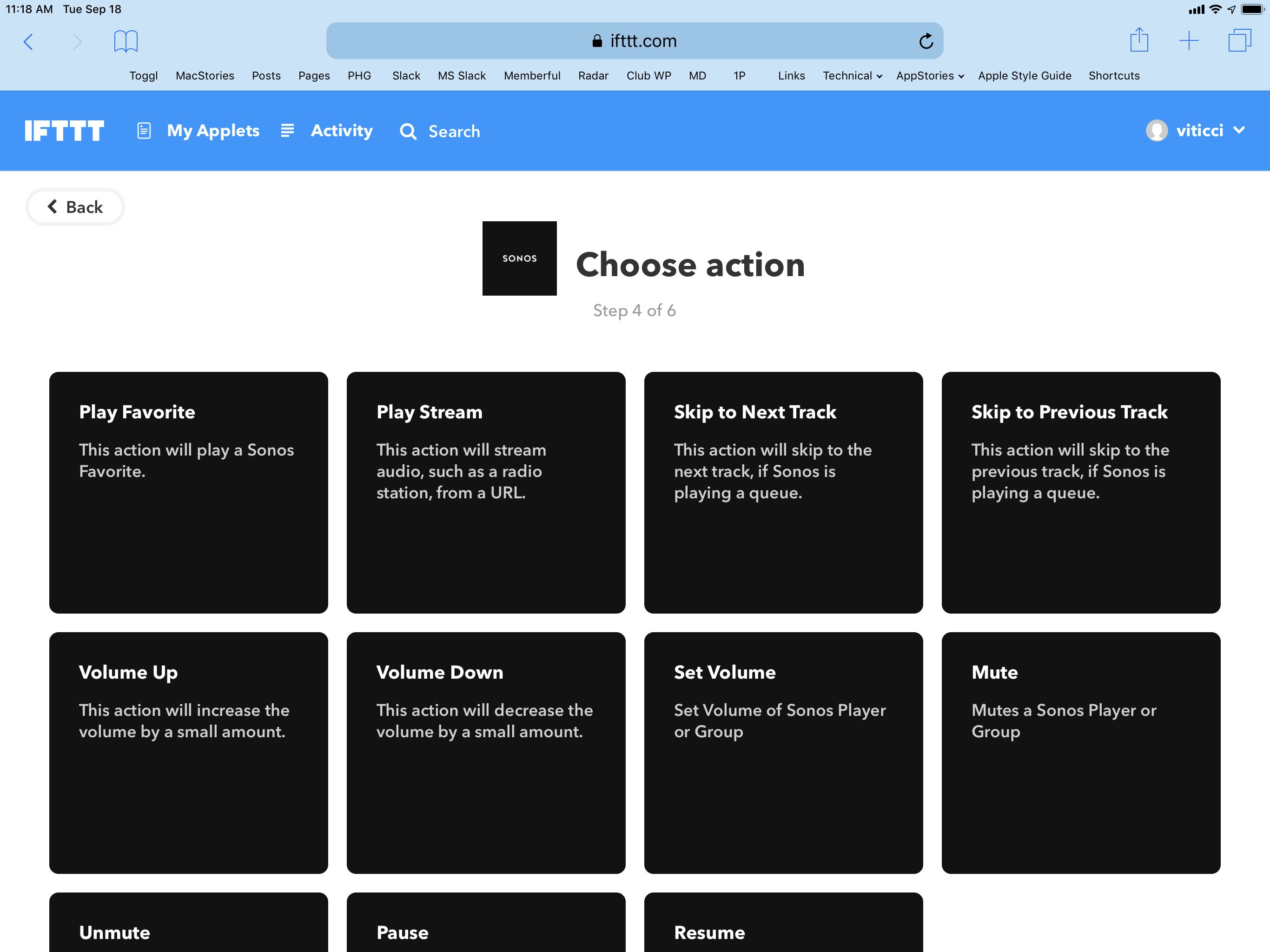1270x952 pixels.
Task: Tap the clock showing 11:18 AM
Action: (29, 9)
